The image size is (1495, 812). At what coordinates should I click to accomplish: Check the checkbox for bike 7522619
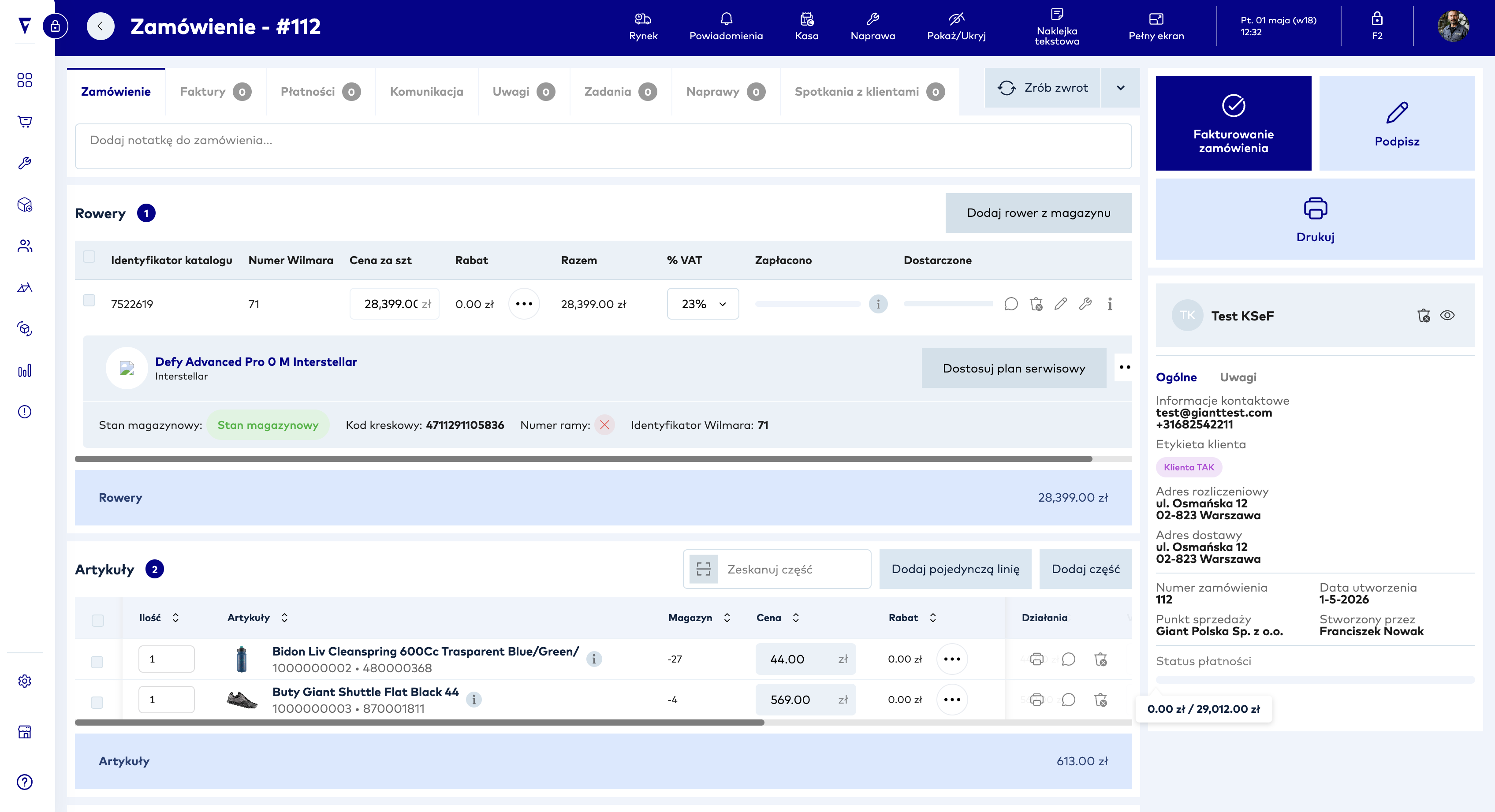[x=89, y=300]
